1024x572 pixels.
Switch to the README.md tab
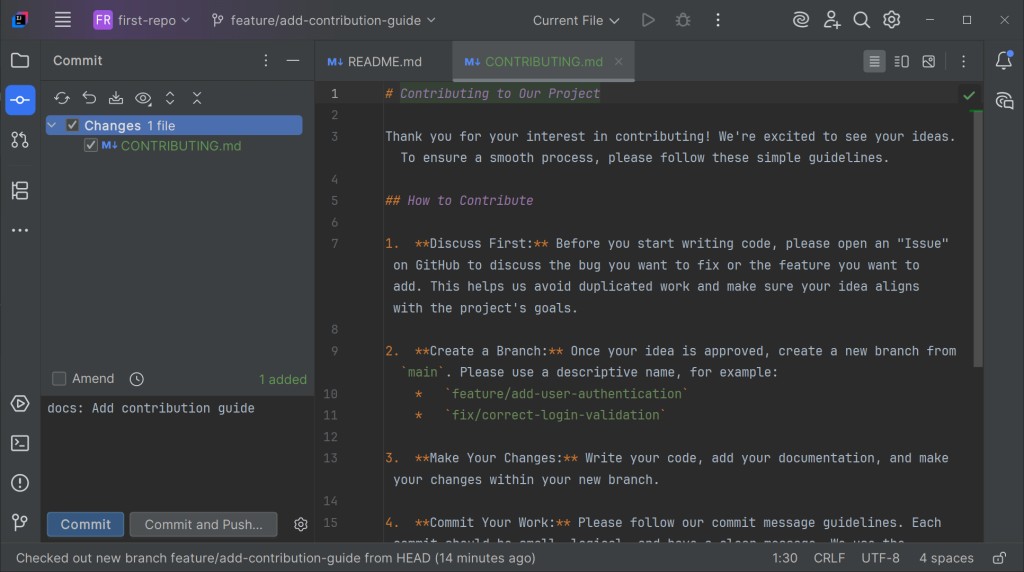tap(375, 61)
